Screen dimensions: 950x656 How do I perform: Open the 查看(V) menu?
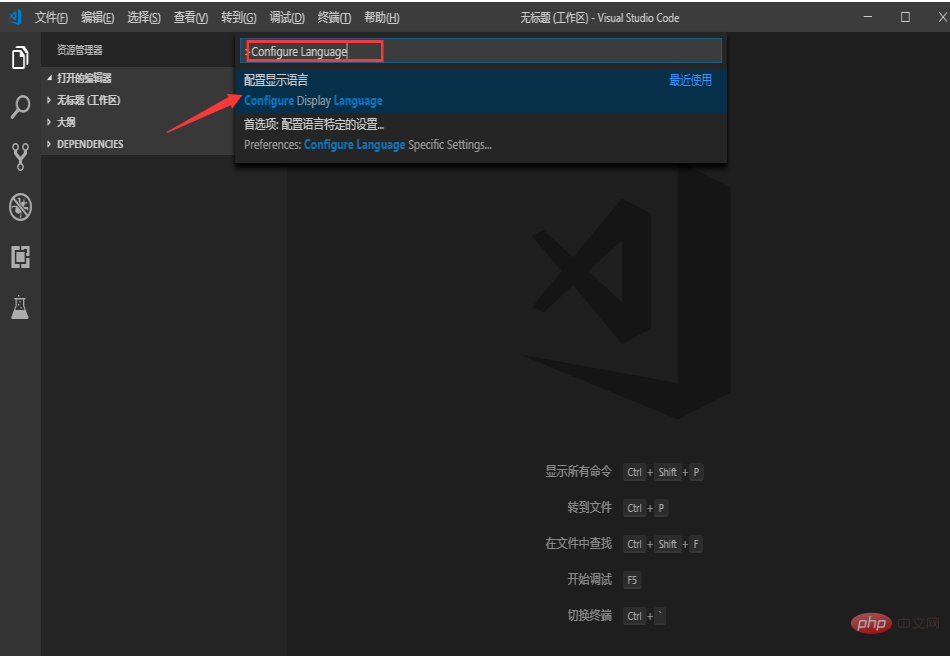[x=191, y=18]
